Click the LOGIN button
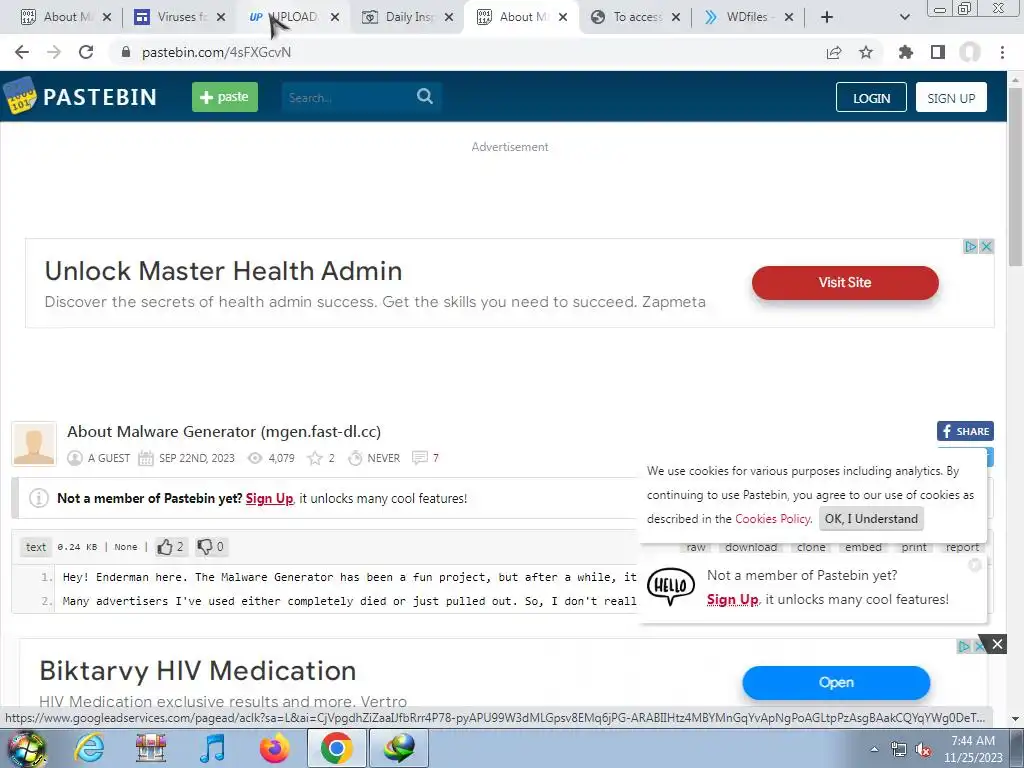Image resolution: width=1024 pixels, height=768 pixels. click(871, 97)
